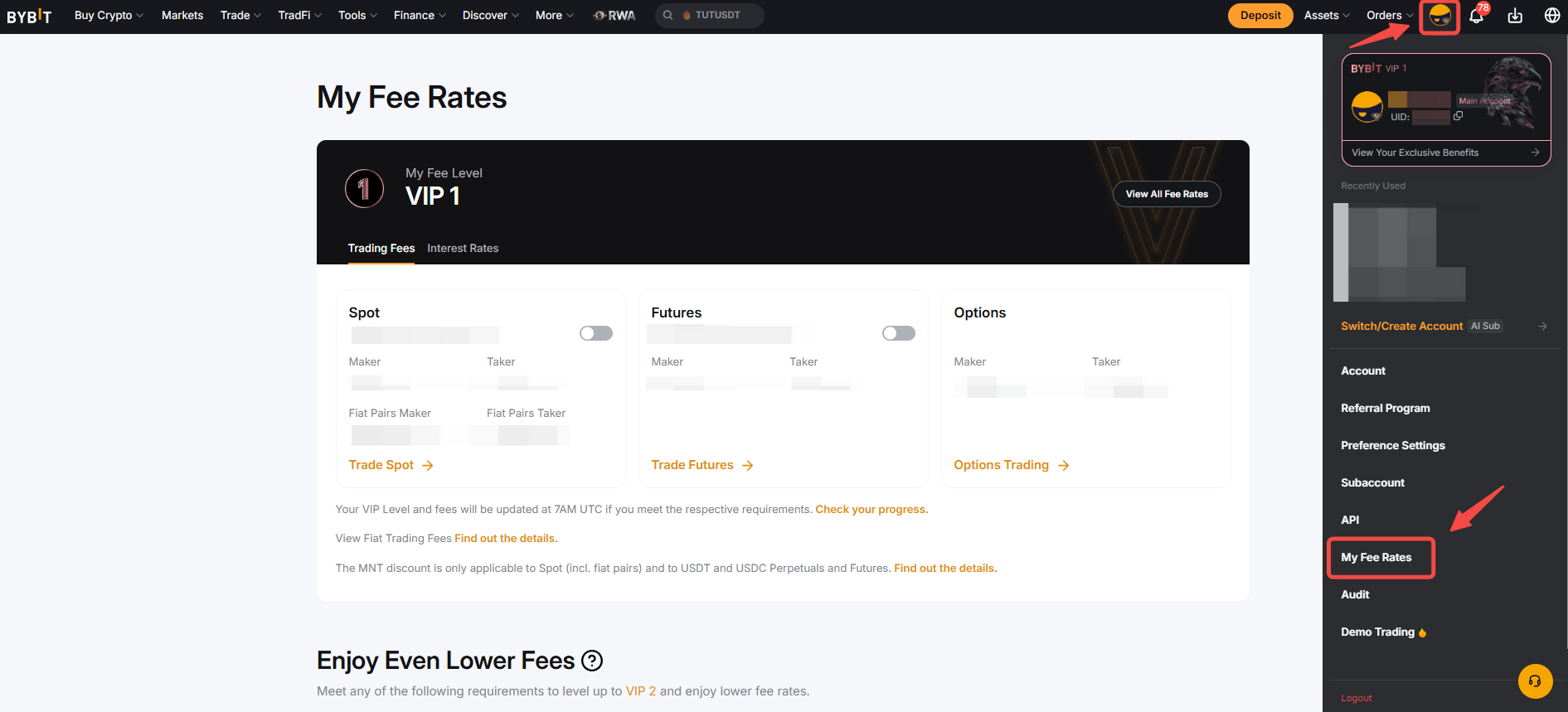Open Demo Trading
Viewport: 1568px width, 712px height.
1378,632
